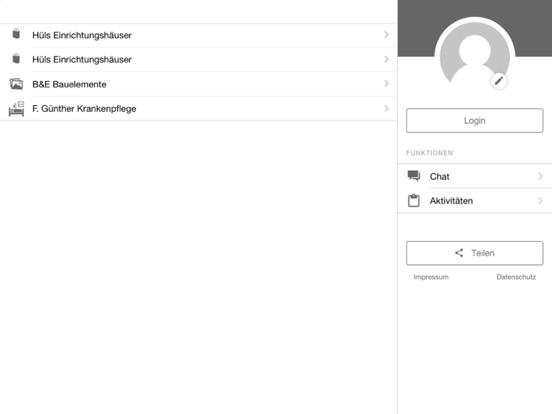Click the picture icon beside B&E Bauelemente
This screenshot has width=552, height=414.
[x=16, y=84]
